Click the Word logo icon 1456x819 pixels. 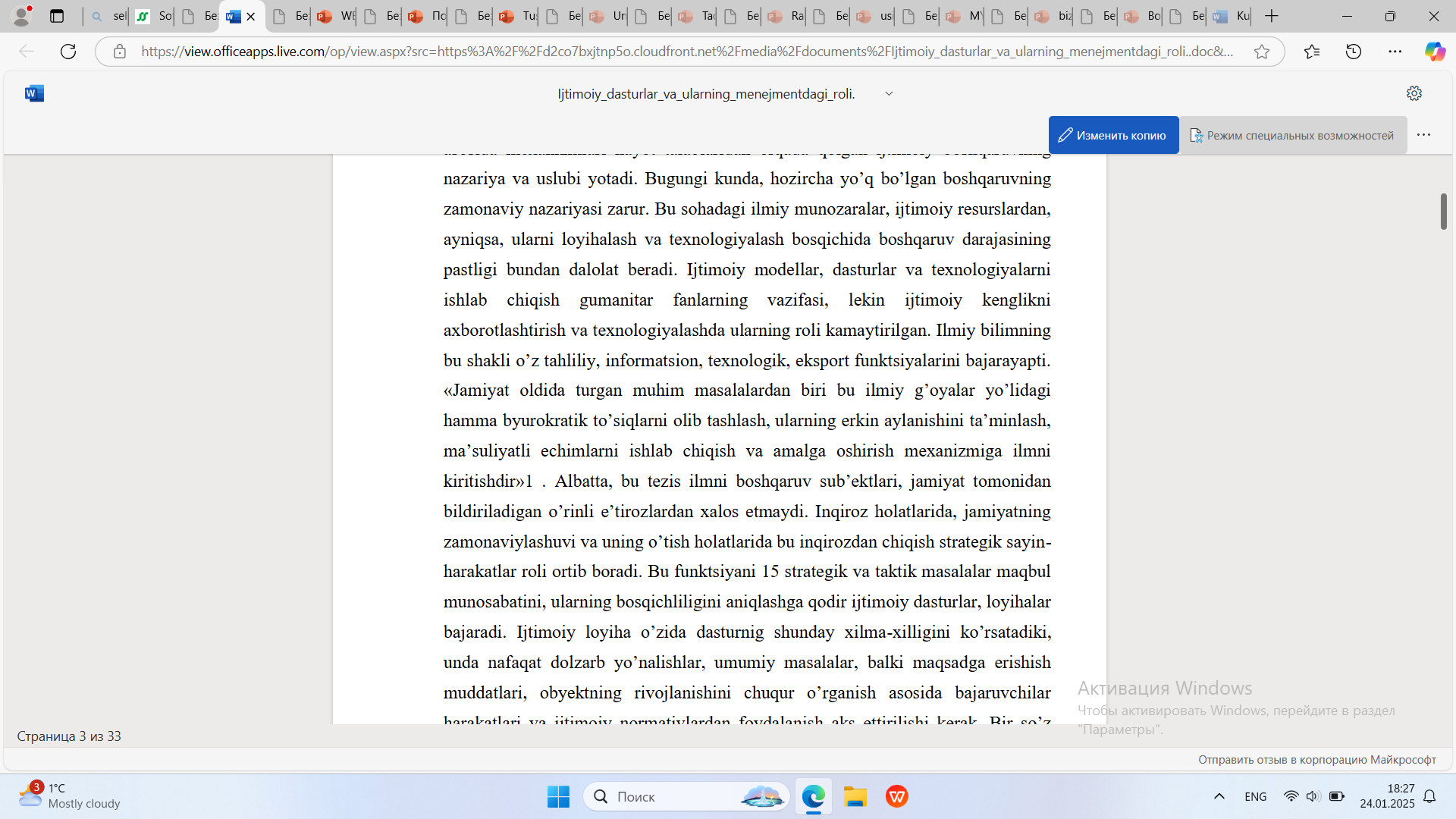point(34,93)
